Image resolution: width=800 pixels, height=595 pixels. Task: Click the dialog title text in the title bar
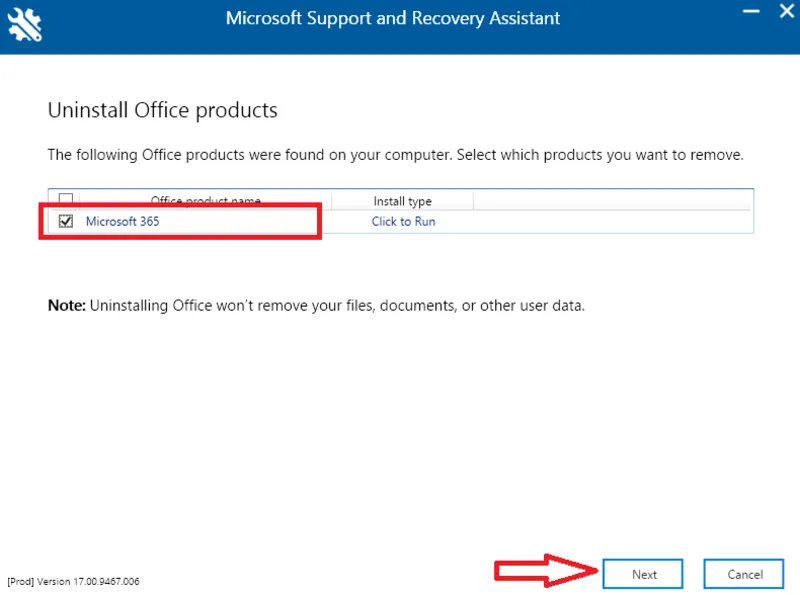click(393, 18)
